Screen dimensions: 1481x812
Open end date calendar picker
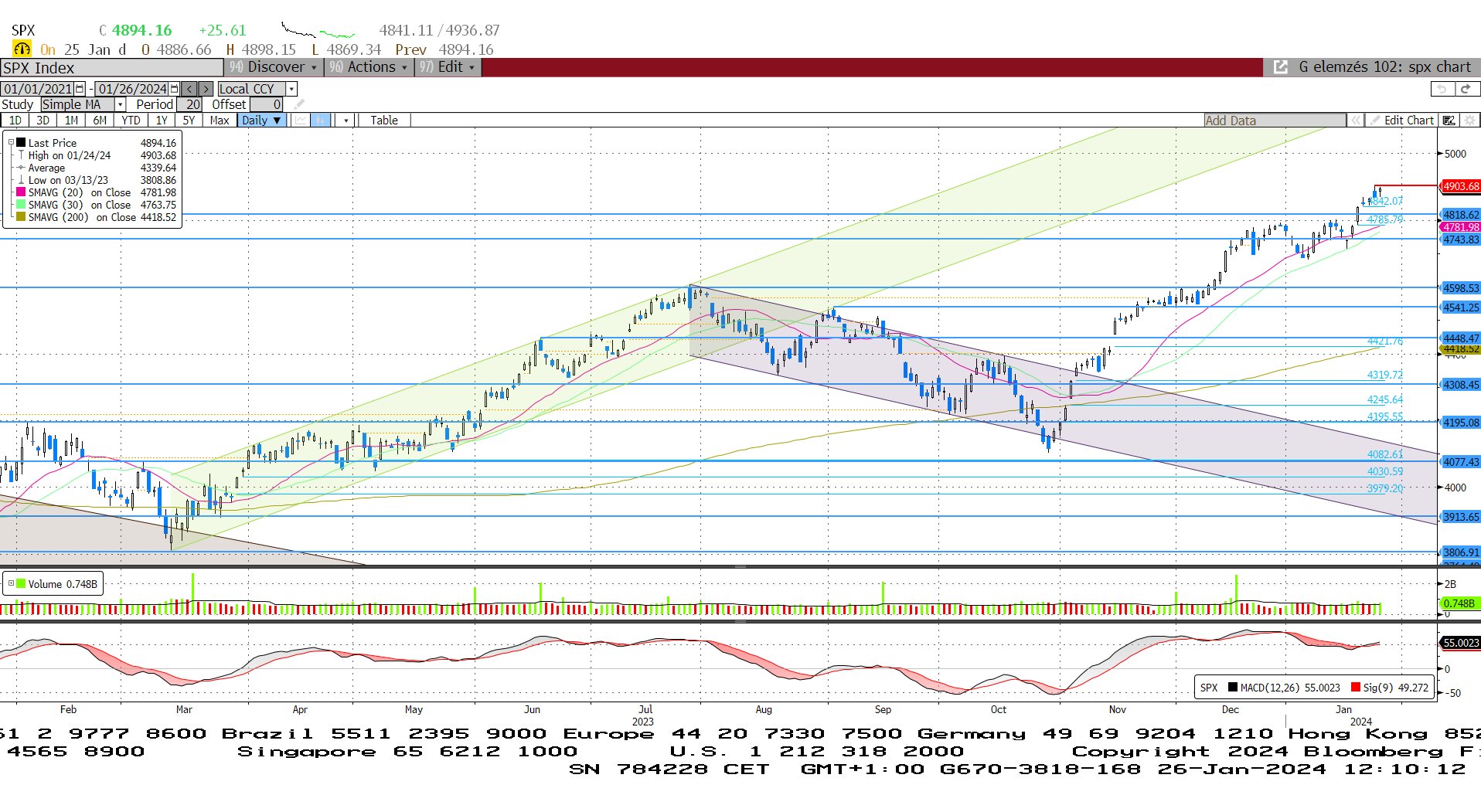tap(174, 89)
